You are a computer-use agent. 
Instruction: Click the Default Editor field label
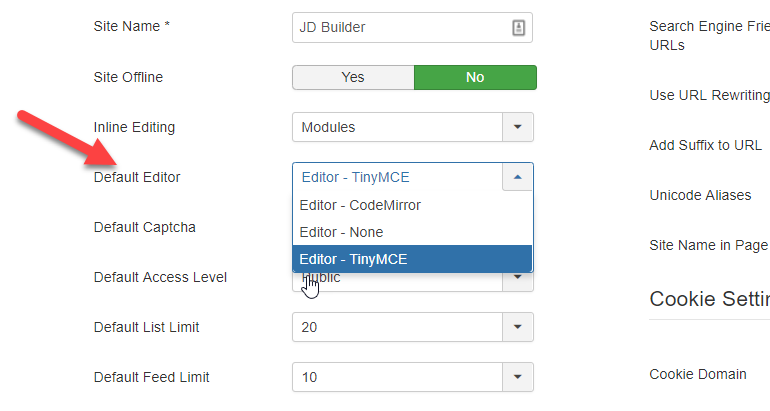point(137,177)
